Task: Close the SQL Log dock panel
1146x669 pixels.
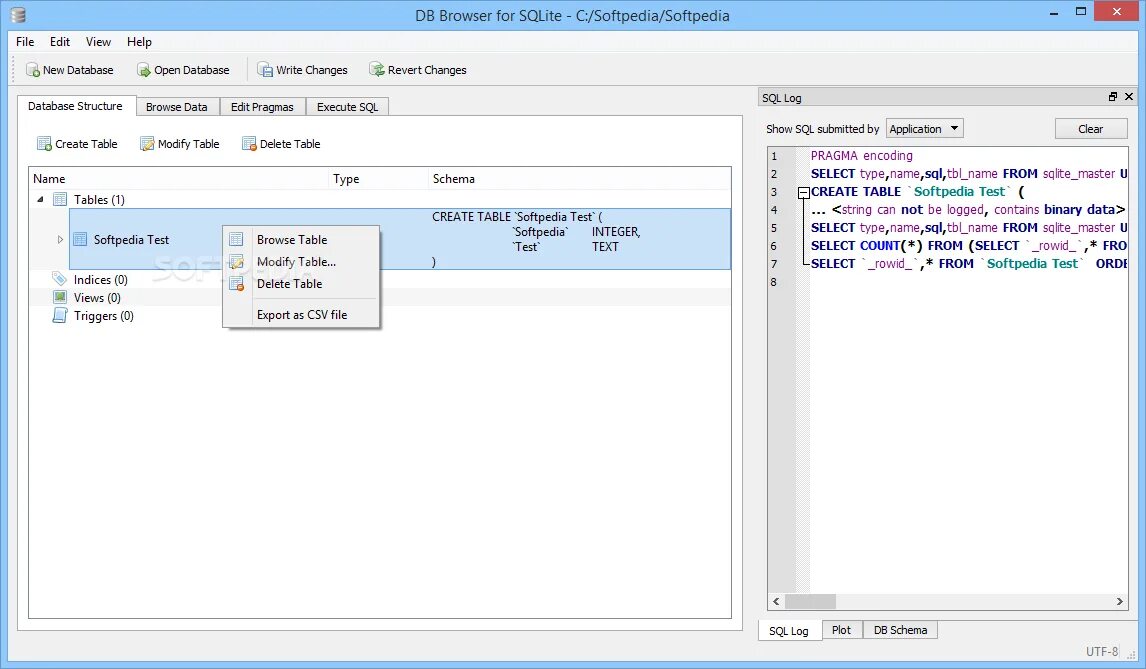Action: pos(1128,97)
